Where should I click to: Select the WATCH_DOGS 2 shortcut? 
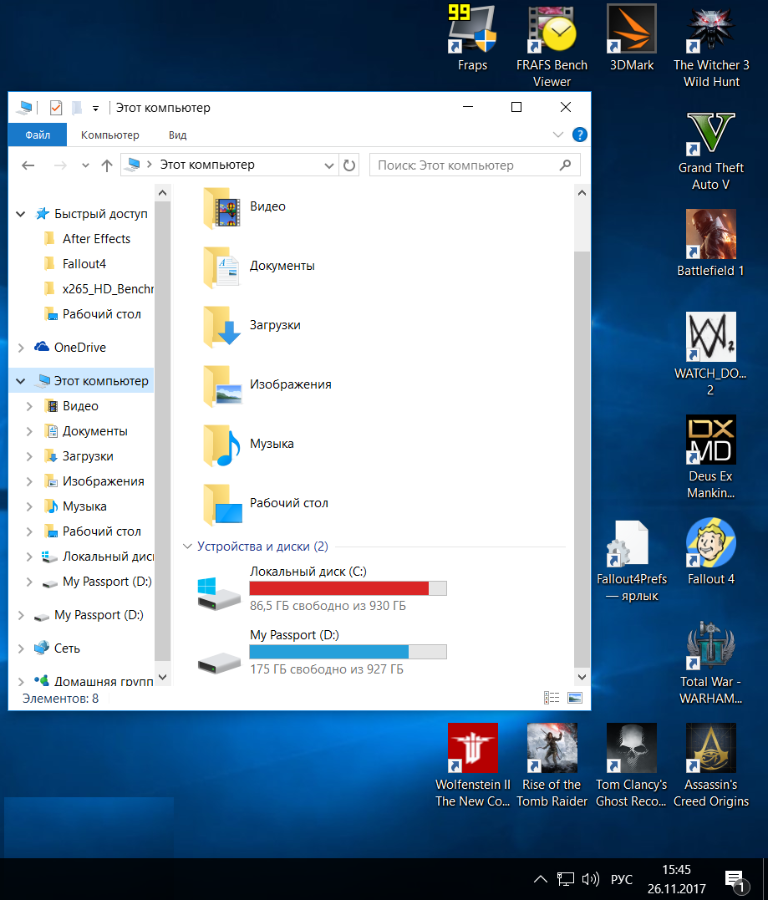click(711, 354)
